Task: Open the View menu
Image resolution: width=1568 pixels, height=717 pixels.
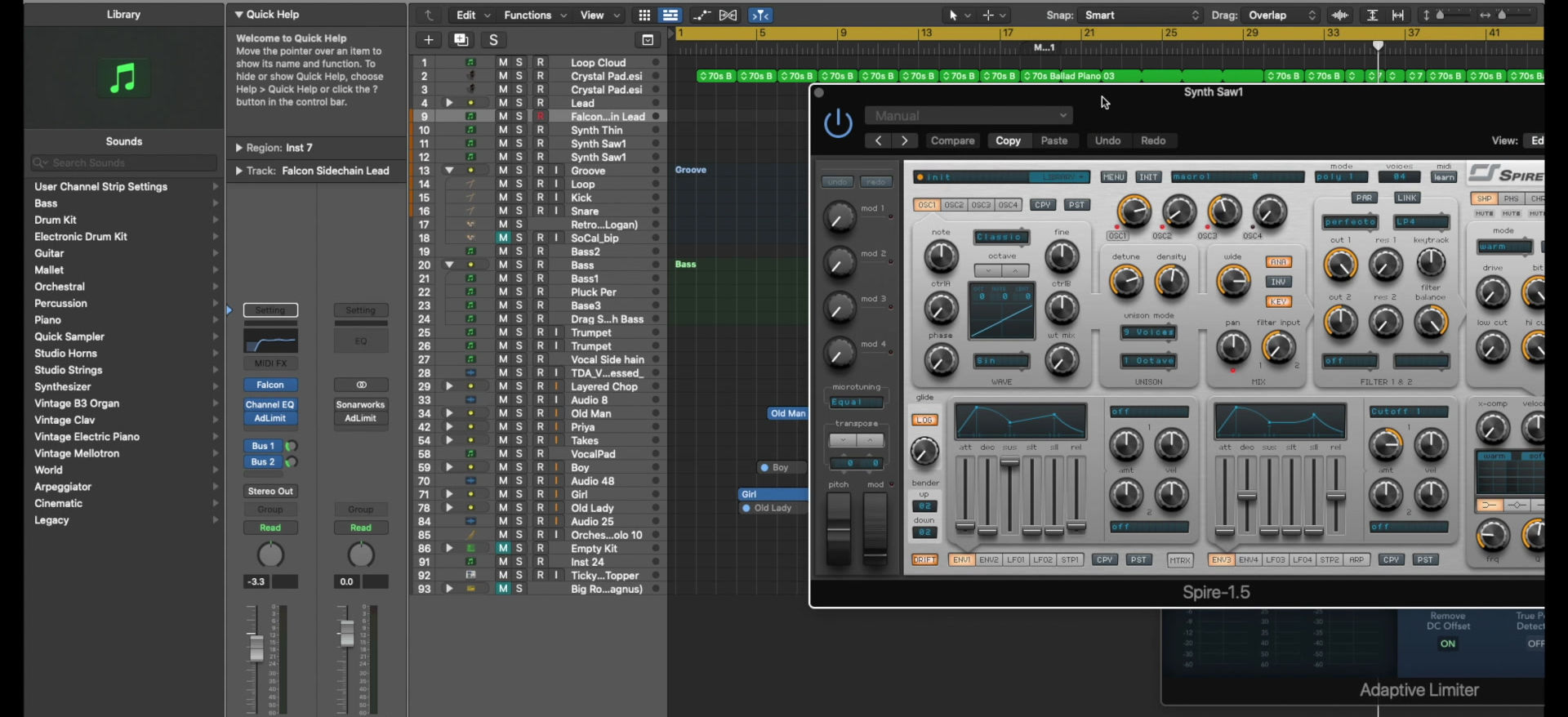Action: (599, 15)
